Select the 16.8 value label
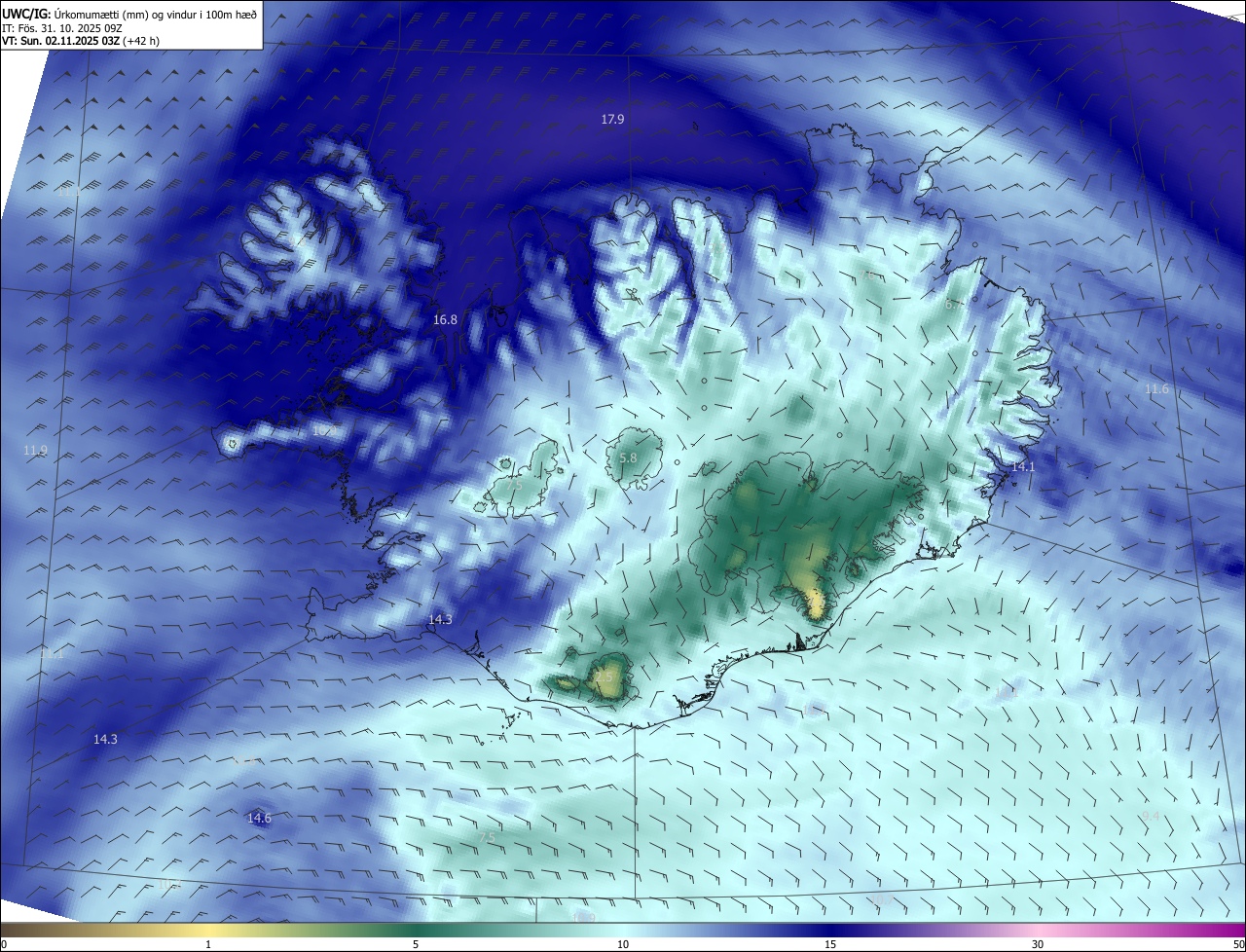This screenshot has height=952, width=1246. tap(445, 319)
